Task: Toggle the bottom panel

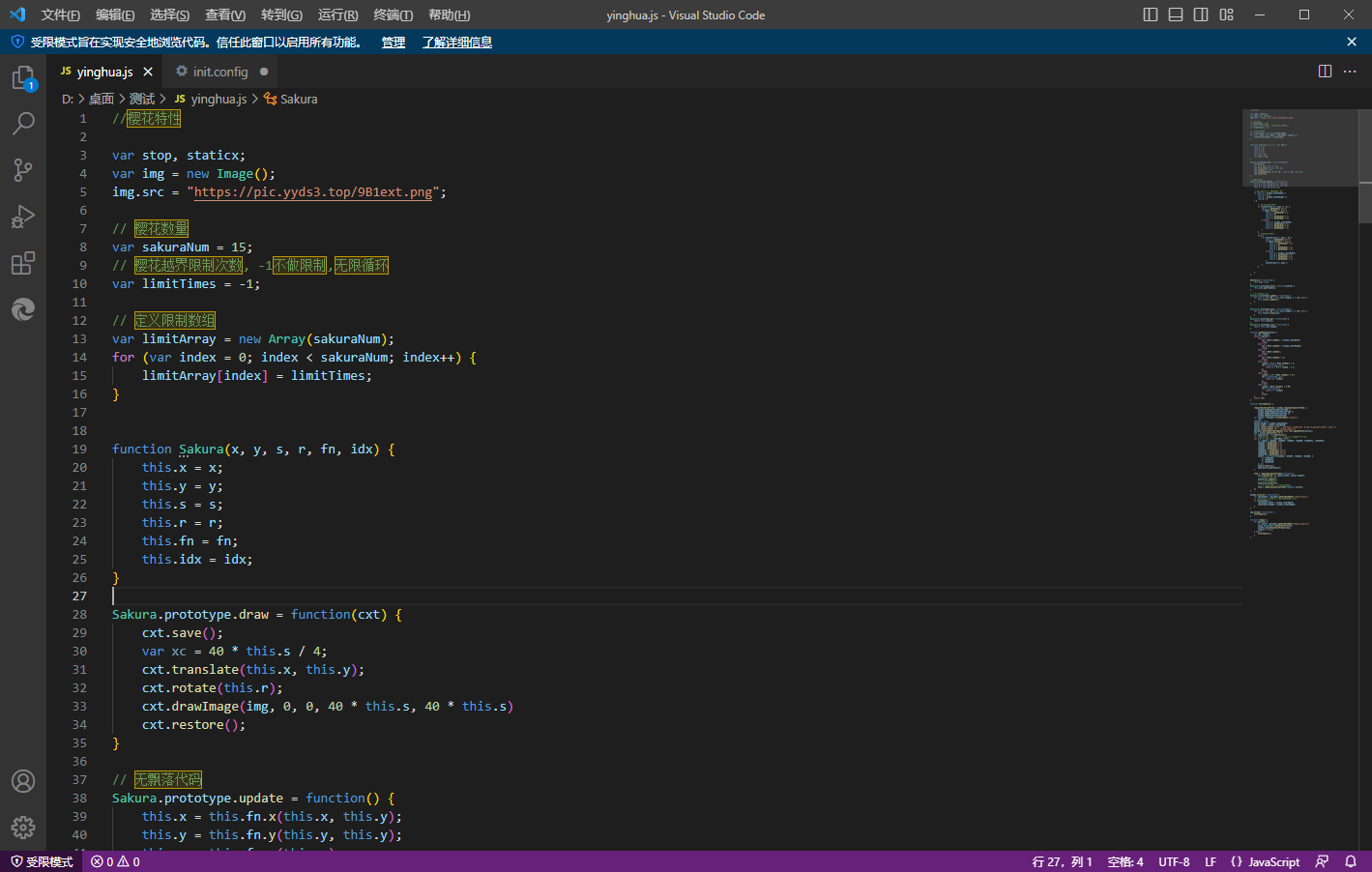Action: 1176,15
